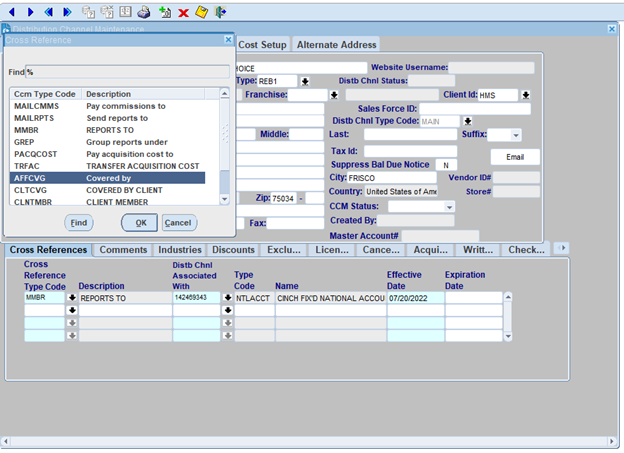Open the Suffix dropdown
Screen dimensions: 624x453
coord(516,135)
